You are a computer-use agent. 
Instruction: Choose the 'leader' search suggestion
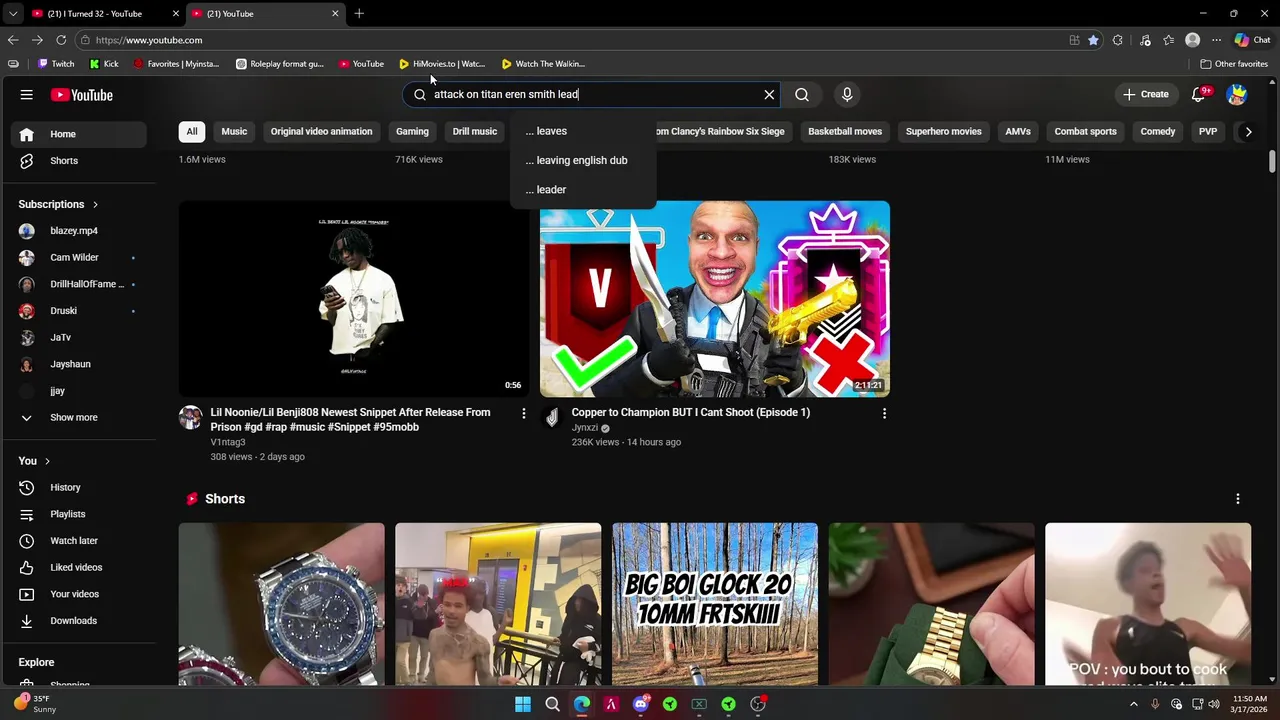tap(583, 189)
